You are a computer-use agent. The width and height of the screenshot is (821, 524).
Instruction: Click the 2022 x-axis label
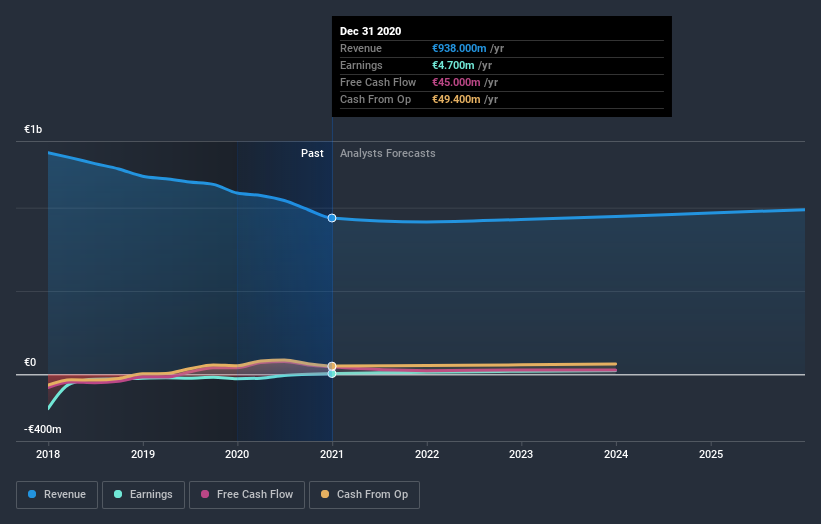427,454
